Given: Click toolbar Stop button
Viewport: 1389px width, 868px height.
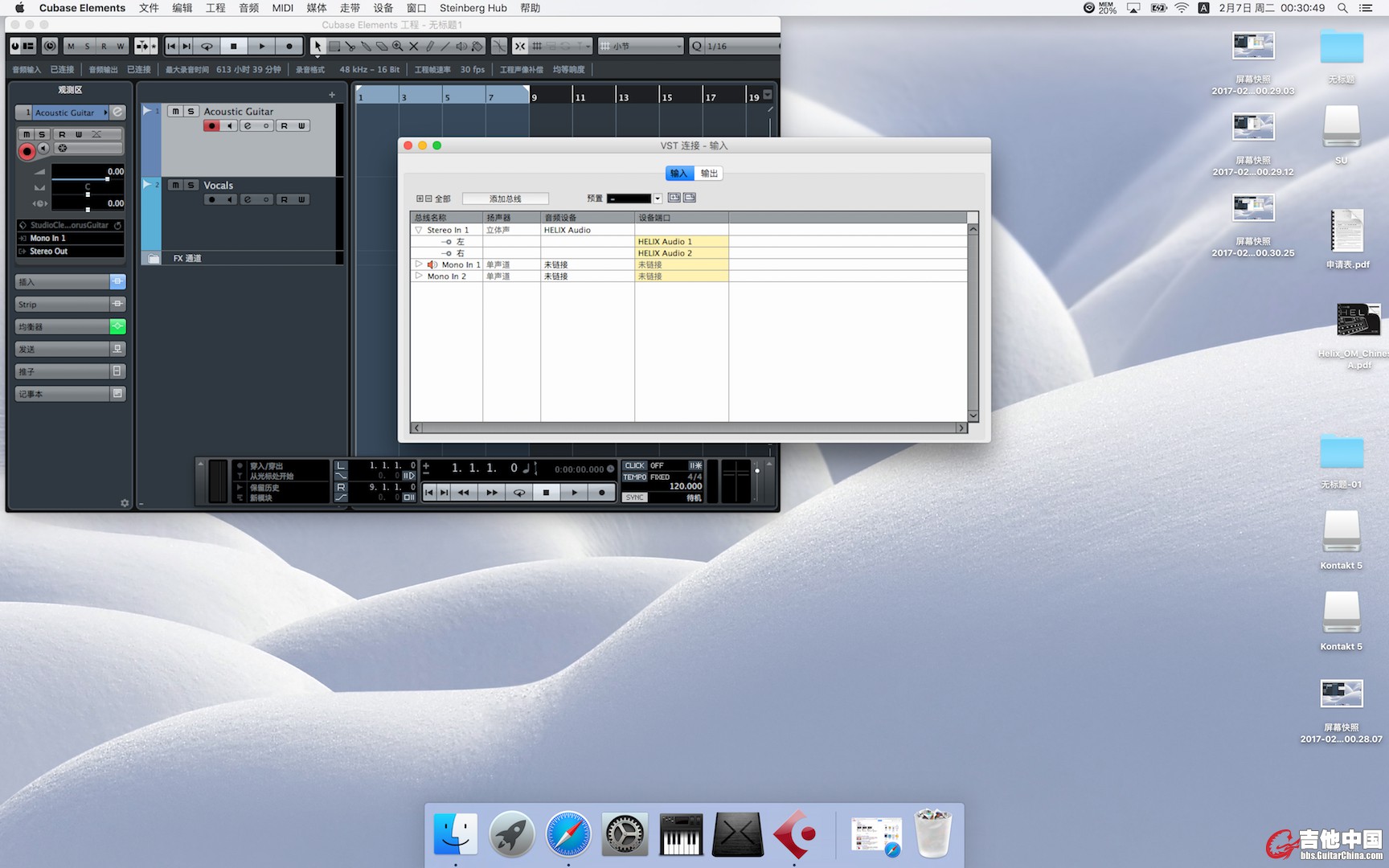Looking at the screenshot, I should [234, 47].
